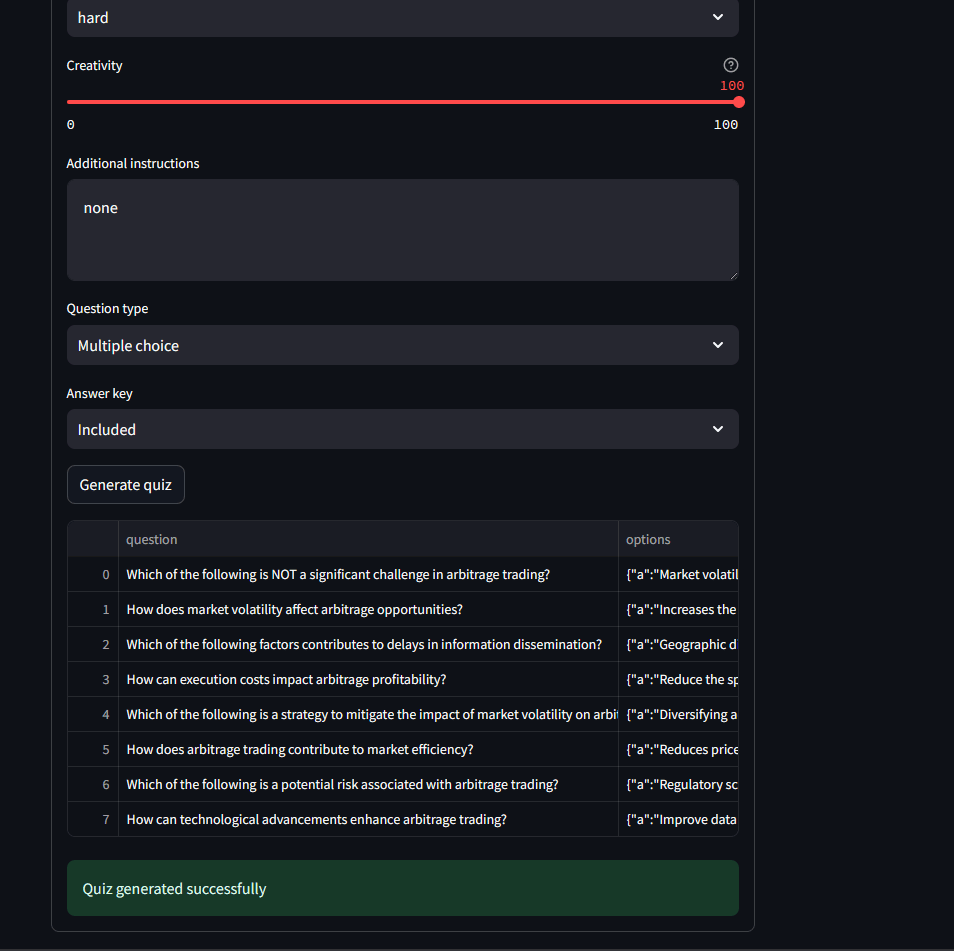Click in the Additional instructions text area
Image resolution: width=954 pixels, height=951 pixels.
403,230
